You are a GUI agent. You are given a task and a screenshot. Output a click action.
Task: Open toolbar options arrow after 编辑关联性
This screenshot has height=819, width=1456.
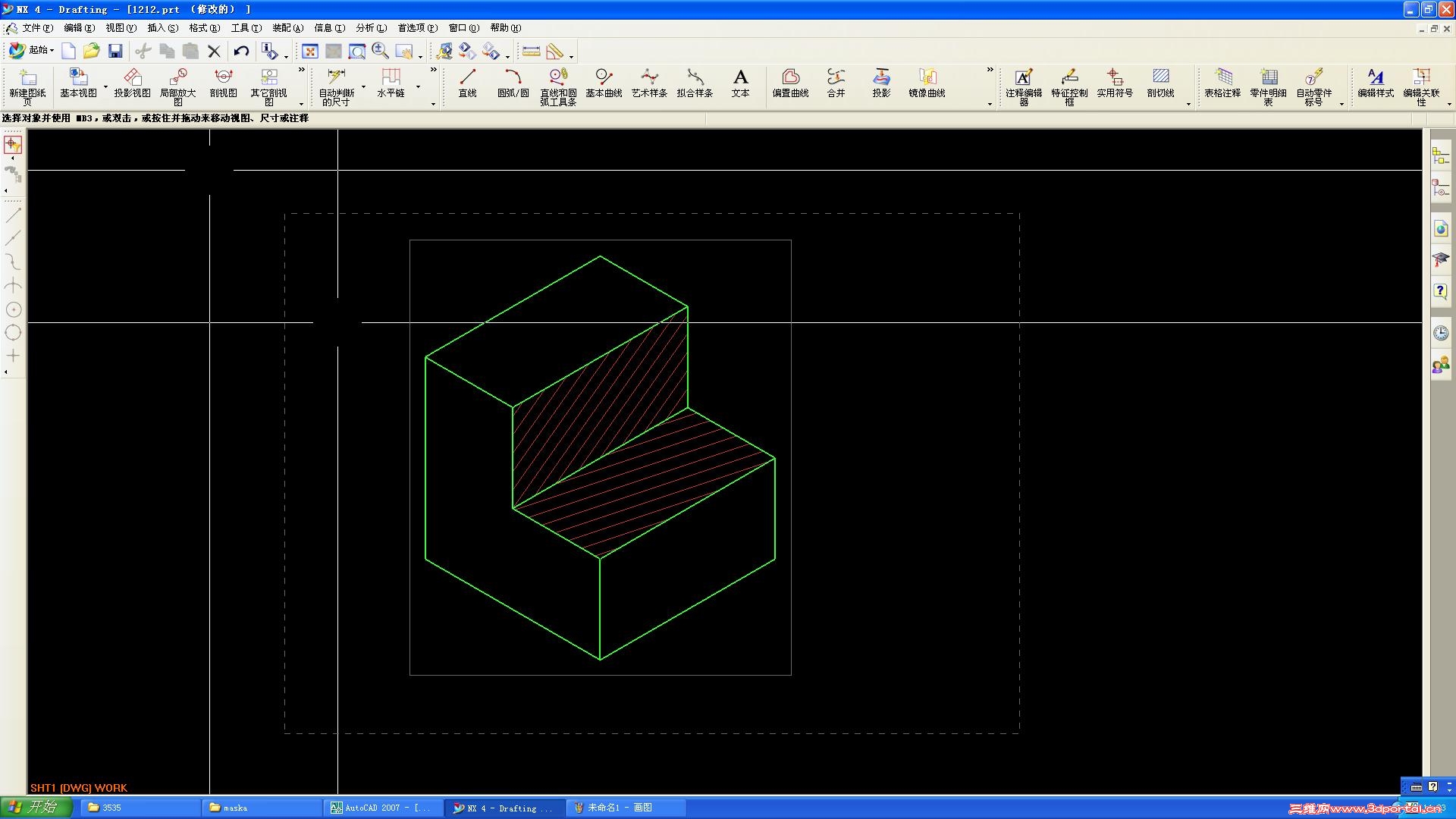(x=1449, y=104)
